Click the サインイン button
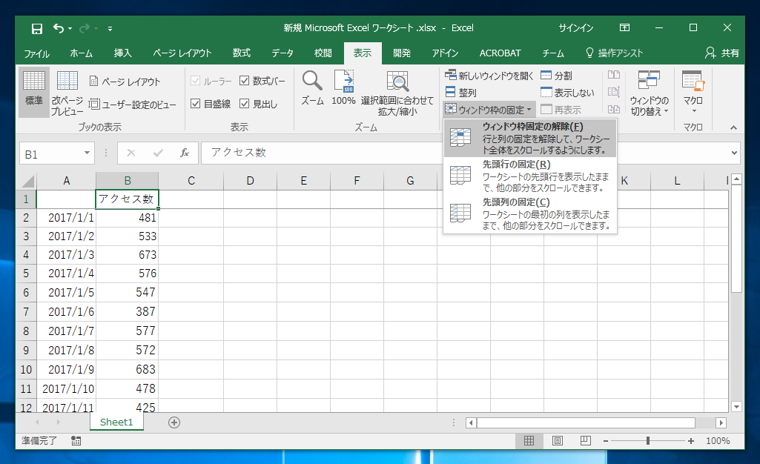760x464 pixels. pyautogui.click(x=576, y=28)
